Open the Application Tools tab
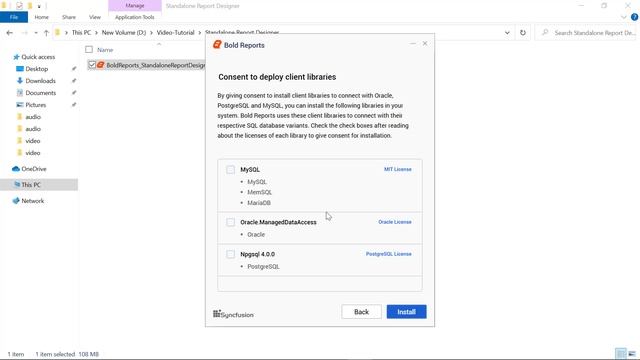Image resolution: width=640 pixels, height=360 pixels. click(x=135, y=17)
